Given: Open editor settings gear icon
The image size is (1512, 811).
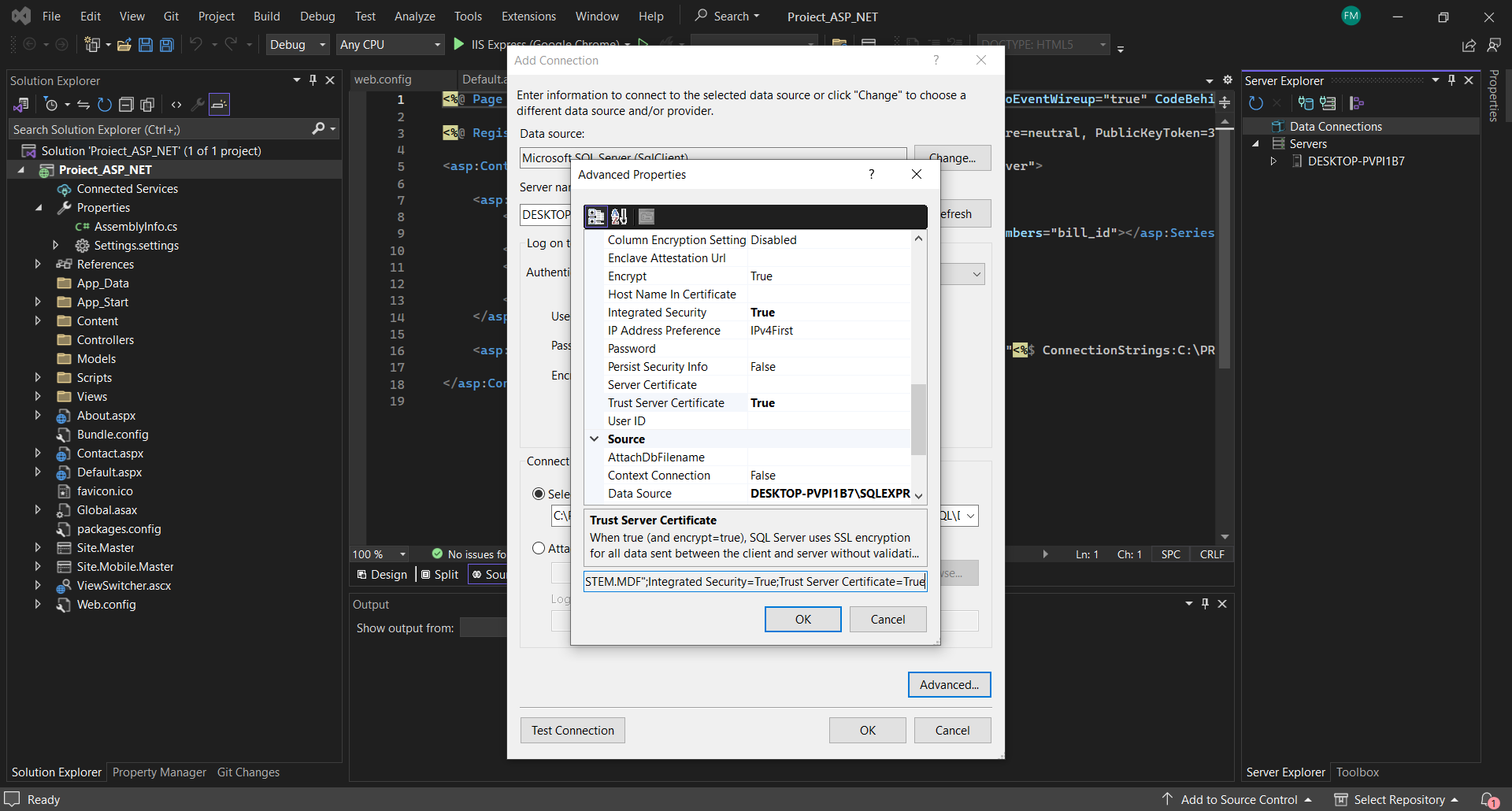Looking at the screenshot, I should 1227,80.
